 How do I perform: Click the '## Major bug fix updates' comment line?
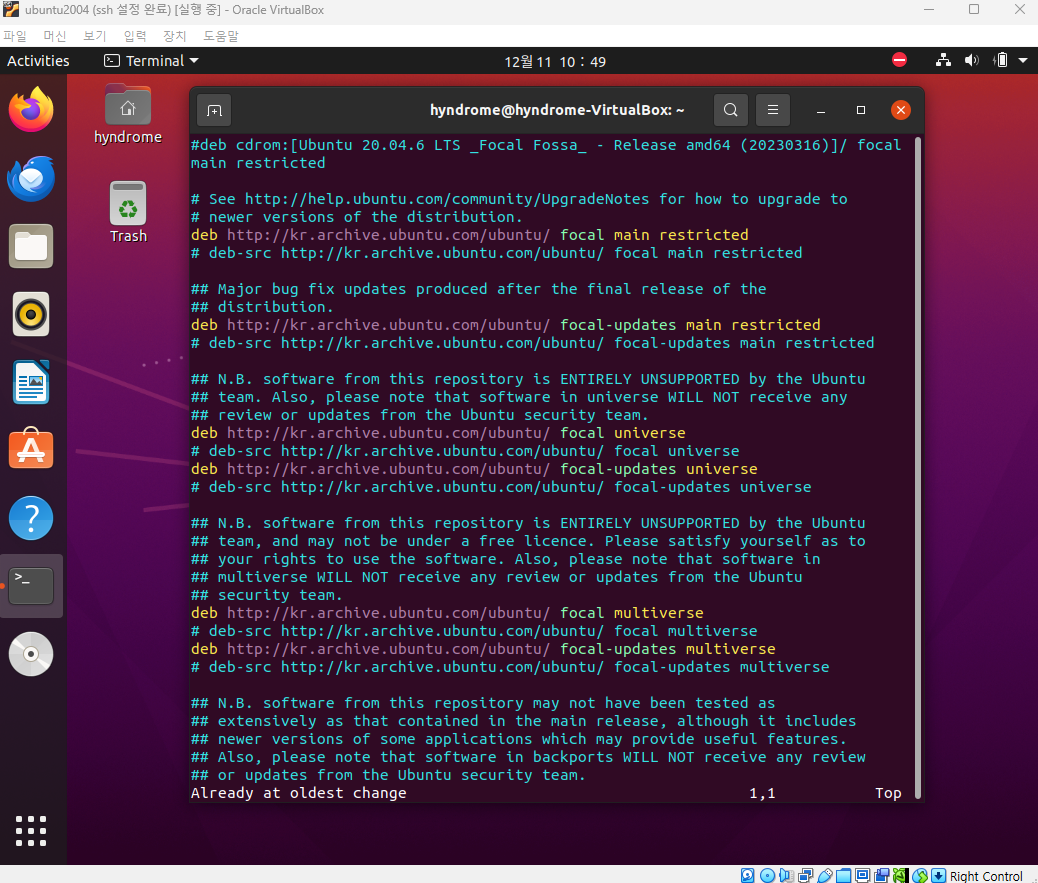click(479, 289)
